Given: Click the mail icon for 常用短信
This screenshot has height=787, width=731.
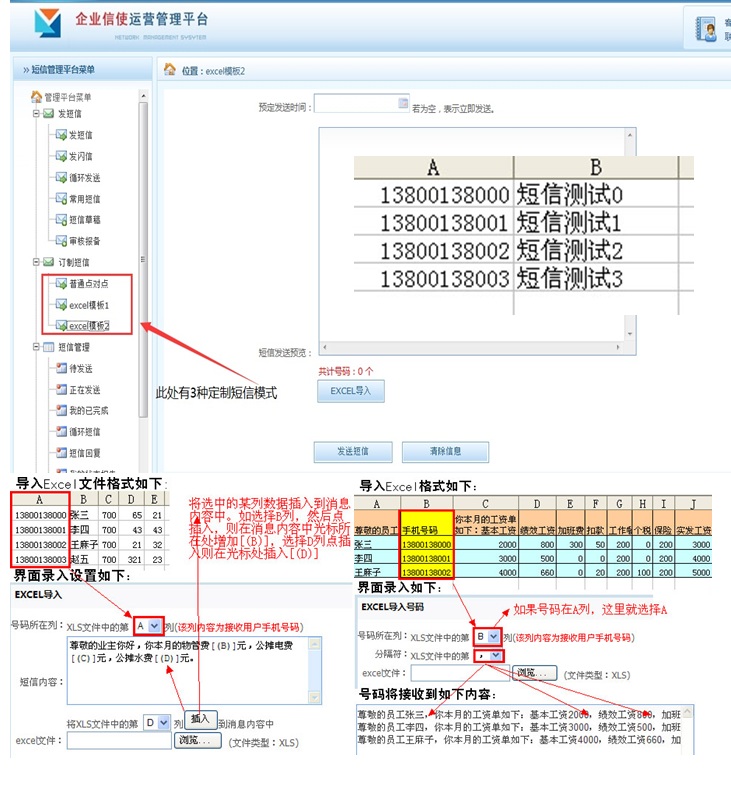Looking at the screenshot, I should (x=61, y=199).
